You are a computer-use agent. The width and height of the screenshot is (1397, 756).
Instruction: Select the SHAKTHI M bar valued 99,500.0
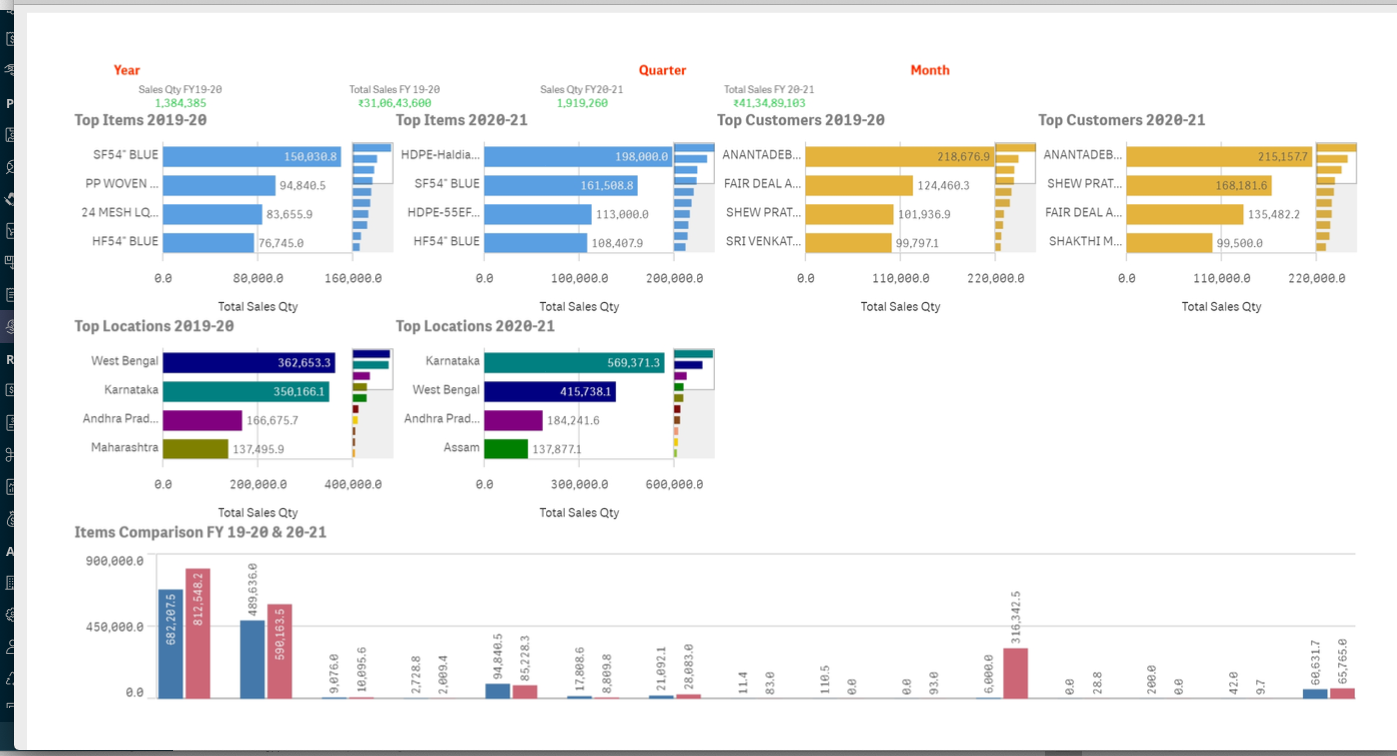(x=1169, y=243)
